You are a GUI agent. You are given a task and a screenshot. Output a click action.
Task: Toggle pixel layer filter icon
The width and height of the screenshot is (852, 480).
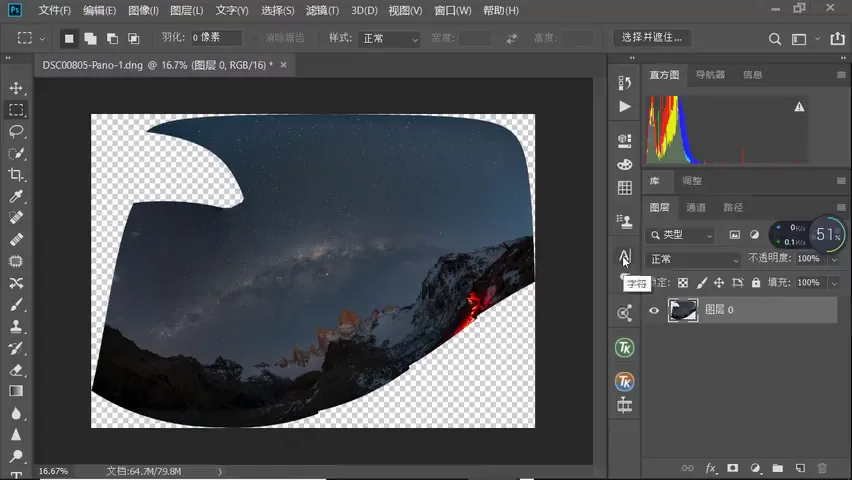[735, 235]
